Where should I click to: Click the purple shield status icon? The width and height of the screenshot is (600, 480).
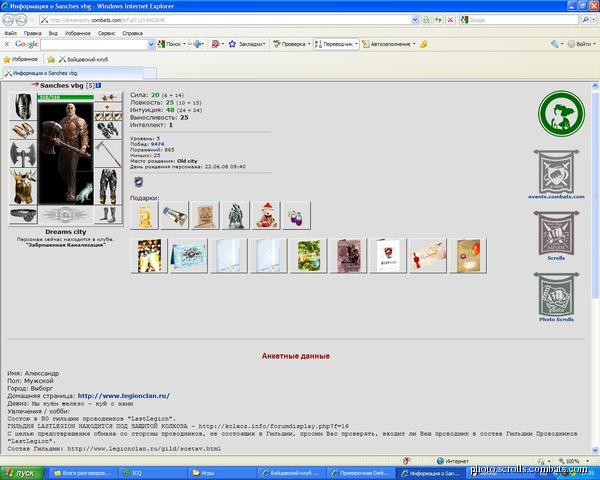coord(139,181)
